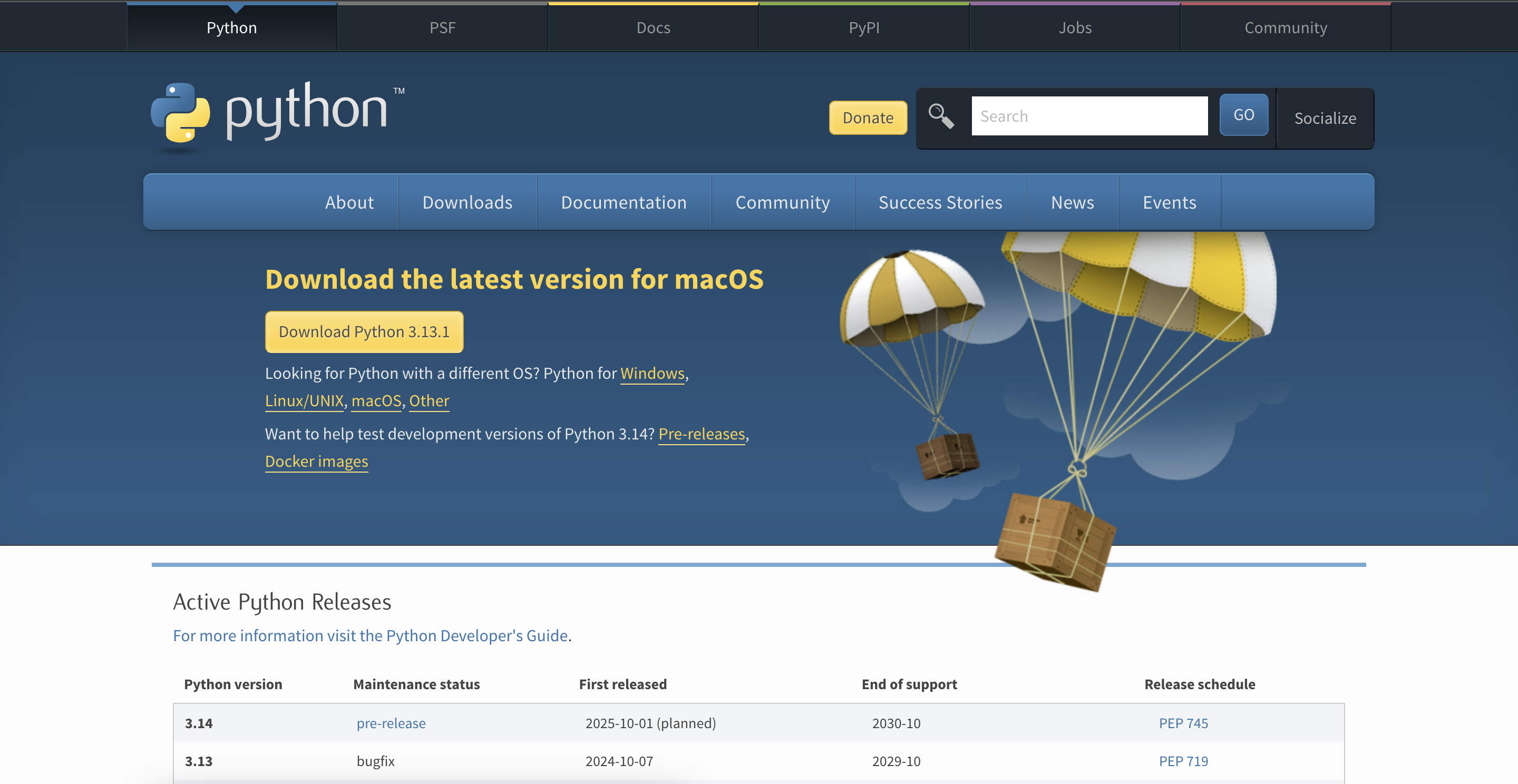Click the magnifying glass search icon
The height and width of the screenshot is (784, 1518).
tap(940, 116)
